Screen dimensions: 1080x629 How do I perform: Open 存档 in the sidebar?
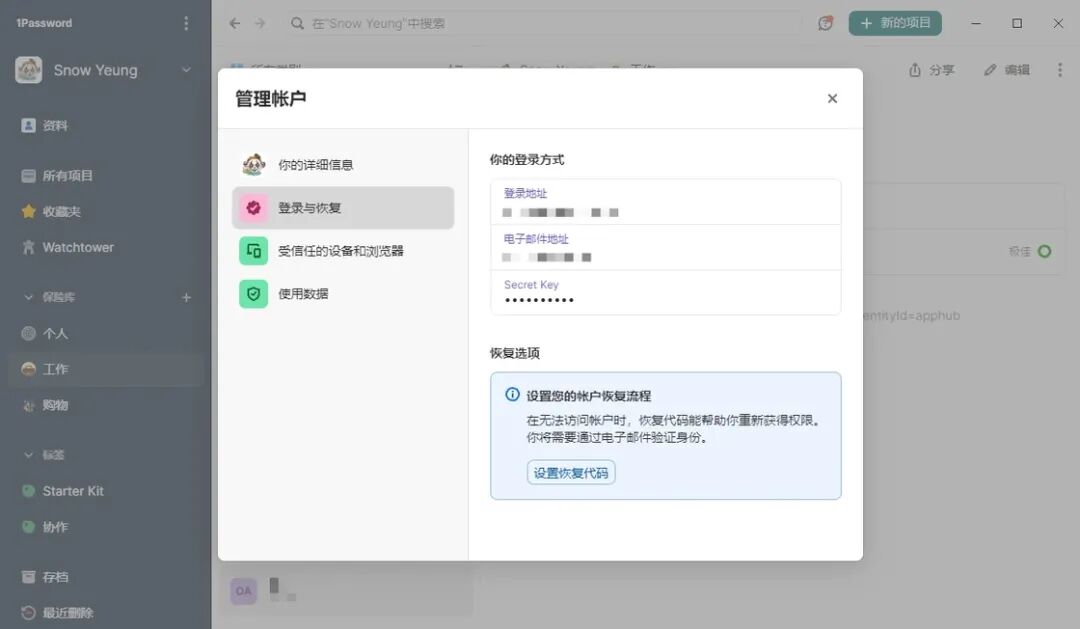coord(106,577)
